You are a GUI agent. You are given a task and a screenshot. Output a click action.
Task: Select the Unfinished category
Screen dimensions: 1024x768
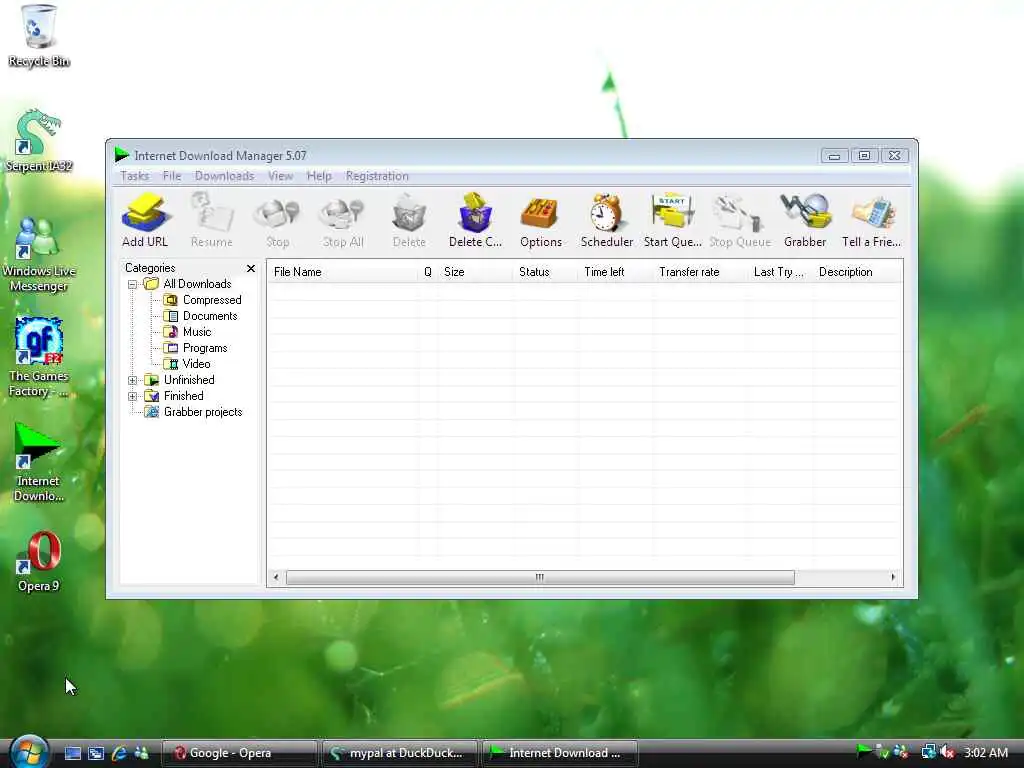189,380
